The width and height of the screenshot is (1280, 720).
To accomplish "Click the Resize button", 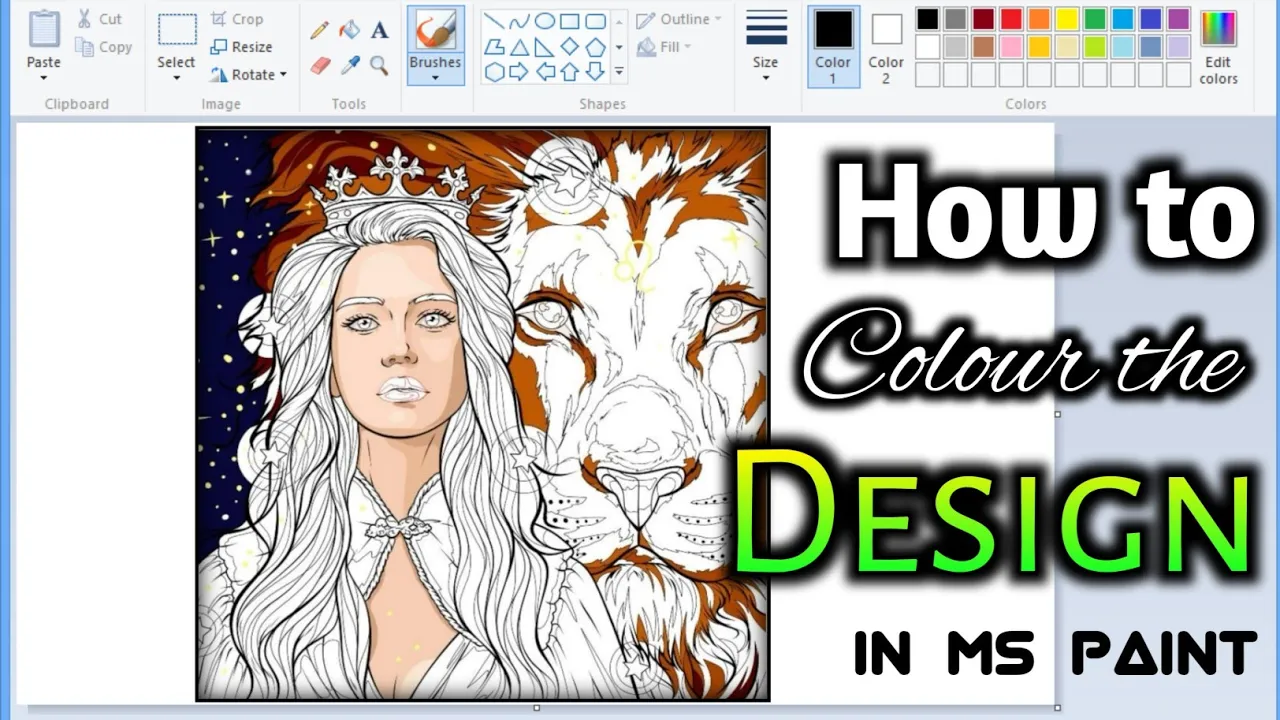I will [x=241, y=47].
